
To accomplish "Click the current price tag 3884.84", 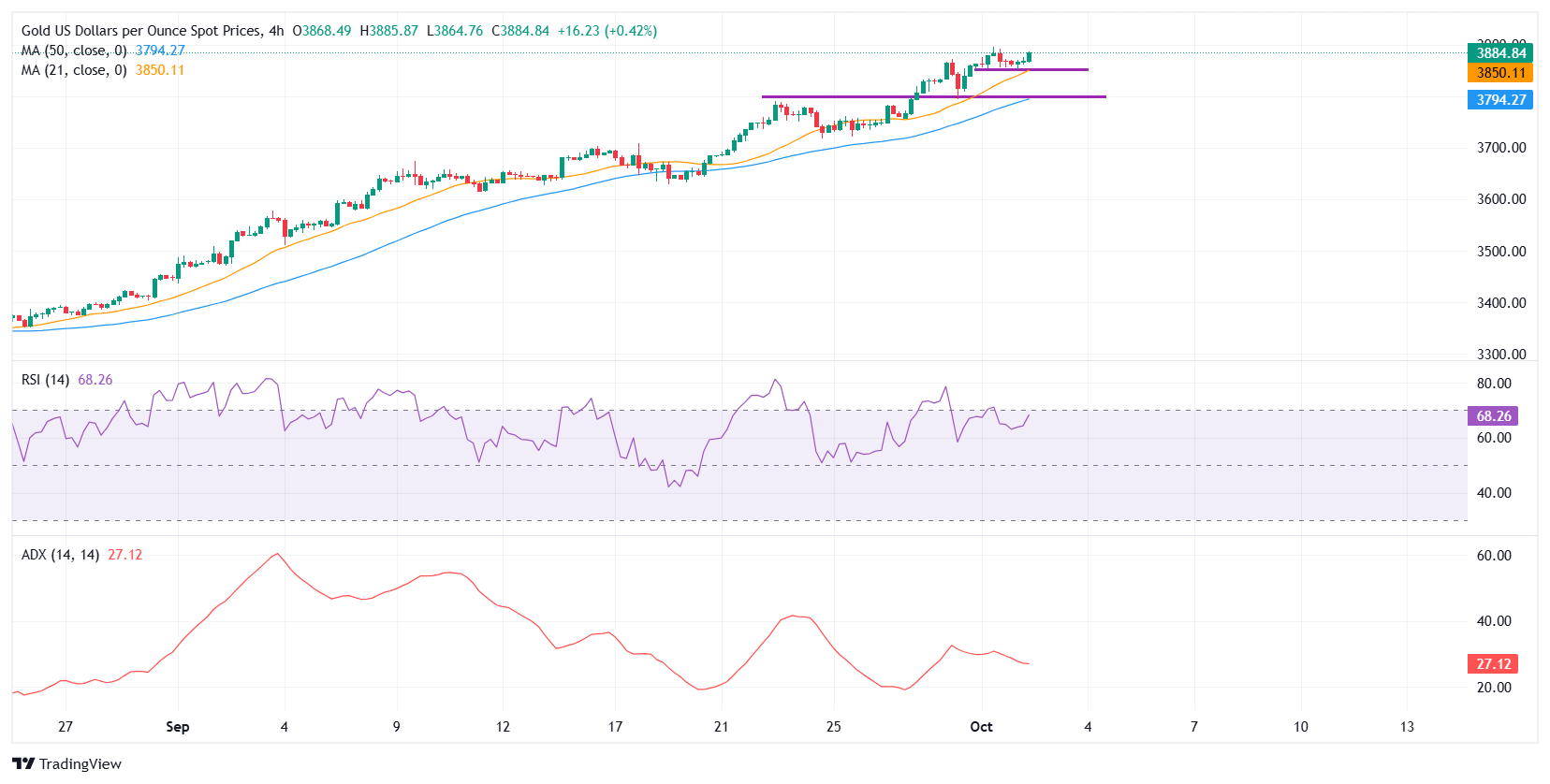I will 1500,53.
